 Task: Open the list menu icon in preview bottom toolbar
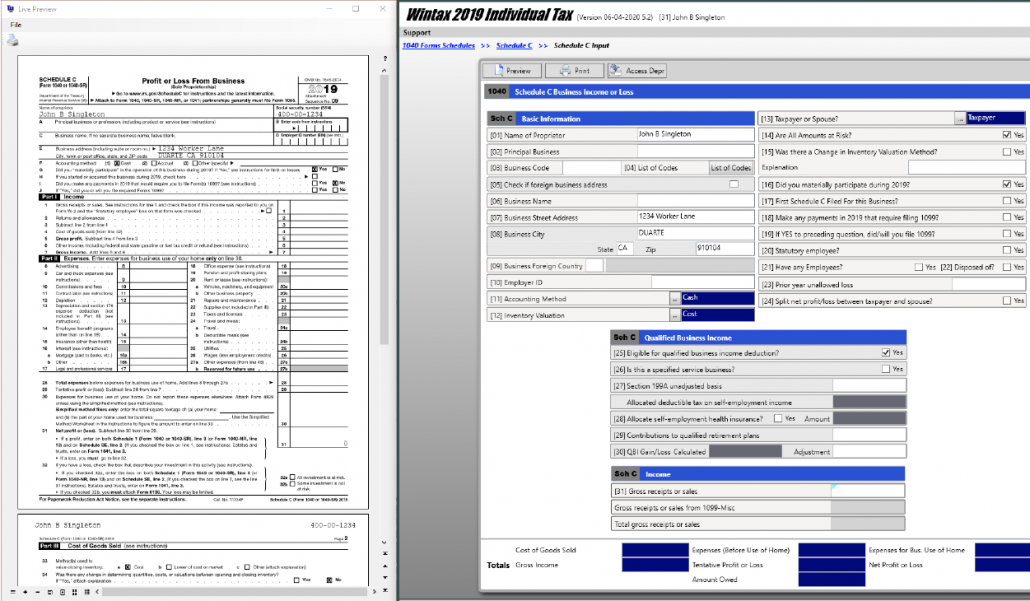[x=12, y=592]
